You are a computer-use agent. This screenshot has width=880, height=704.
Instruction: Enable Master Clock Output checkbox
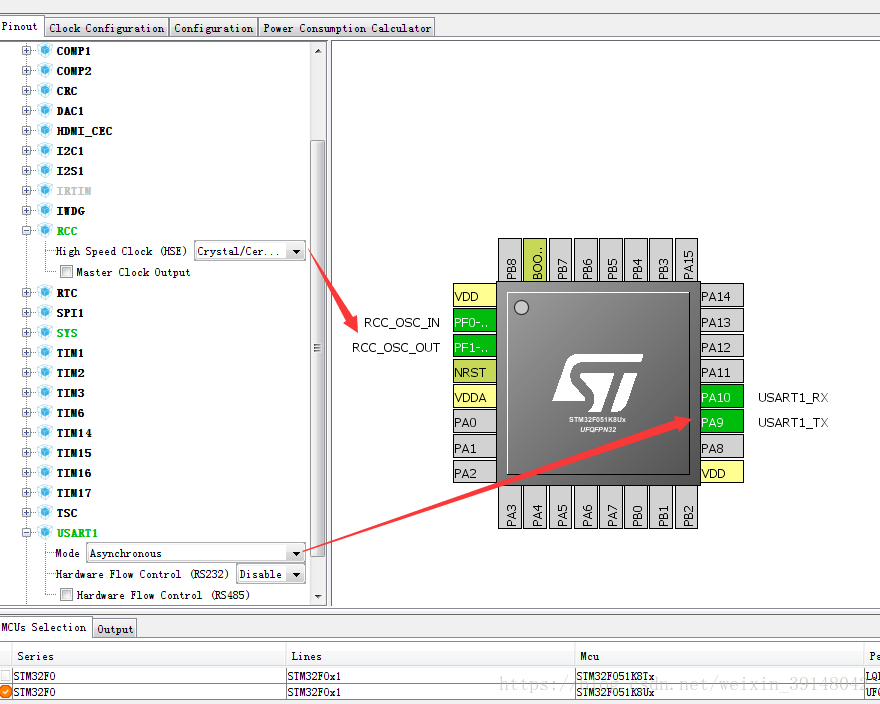point(66,272)
